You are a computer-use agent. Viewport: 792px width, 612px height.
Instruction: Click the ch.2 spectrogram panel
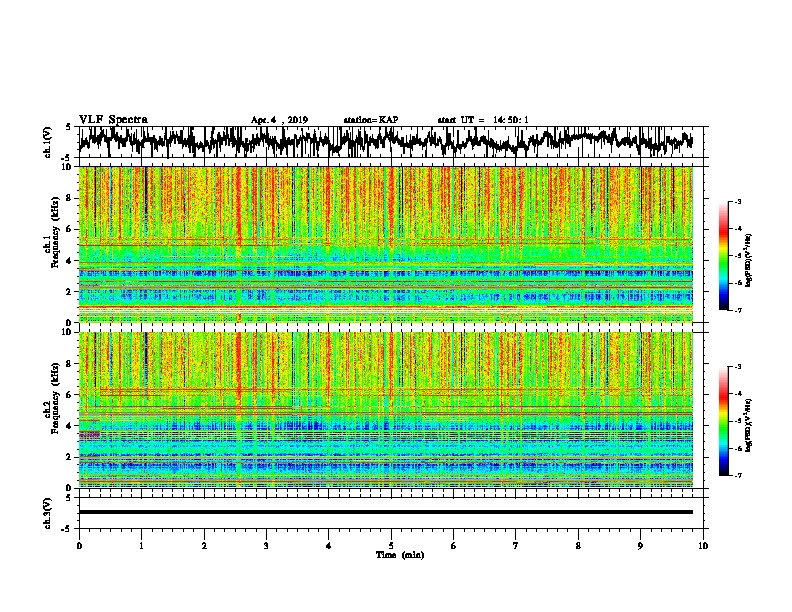386,410
